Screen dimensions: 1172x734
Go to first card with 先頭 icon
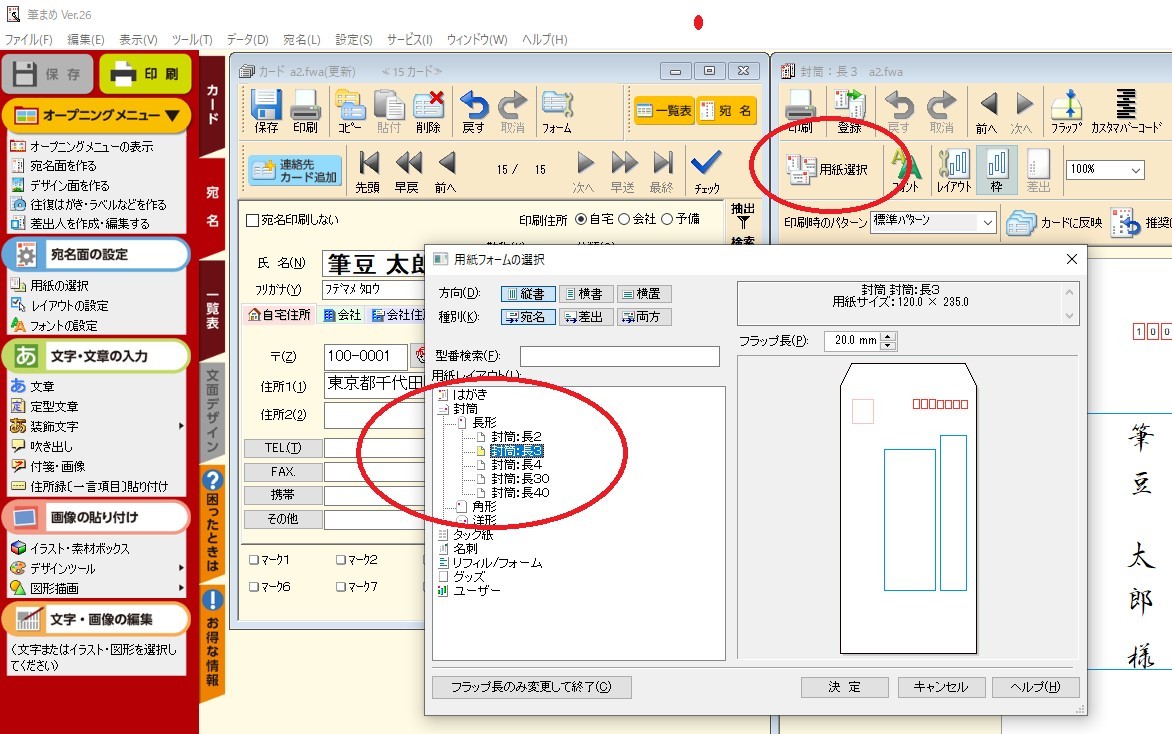tap(368, 171)
